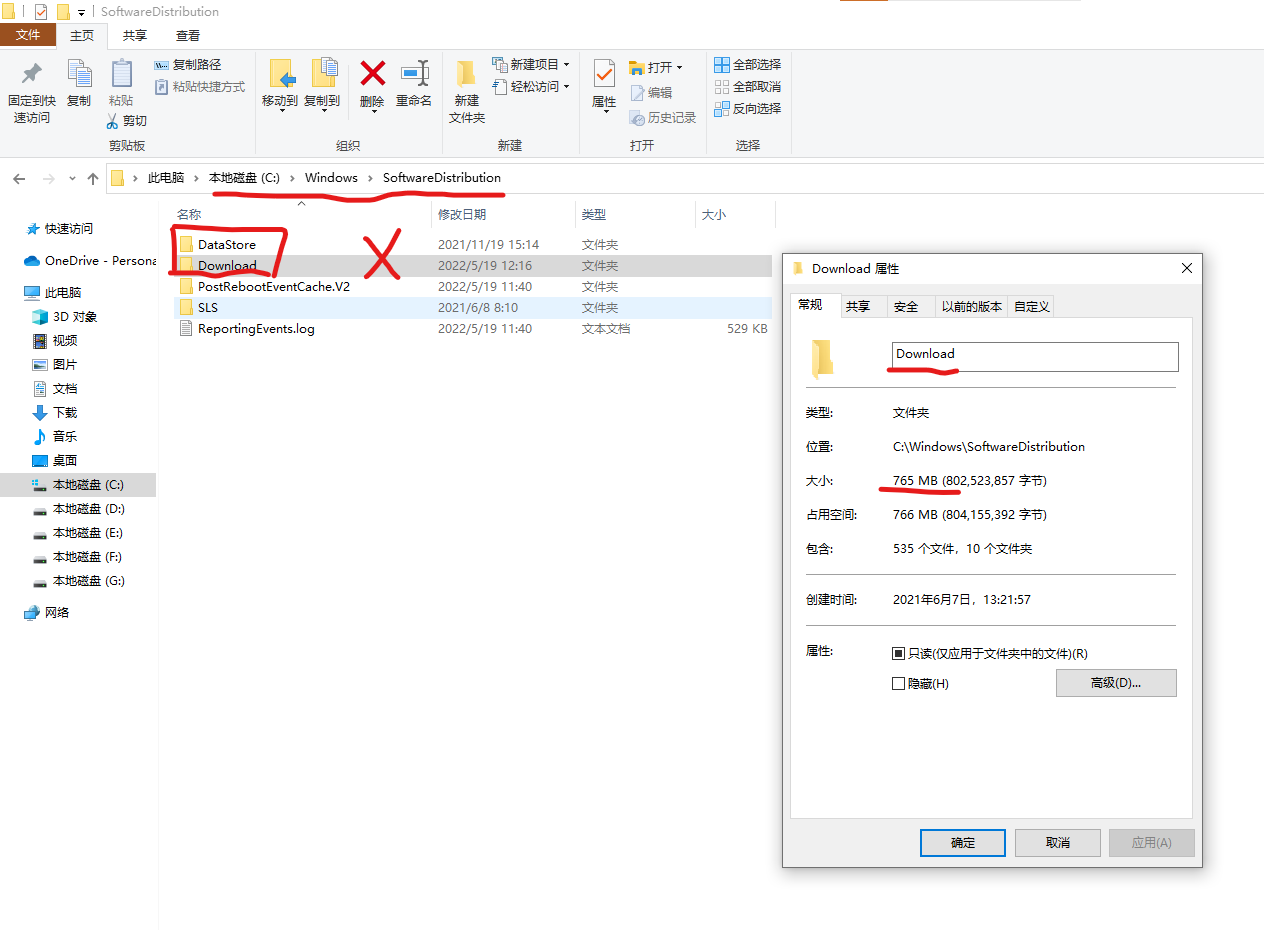Viewport: 1264px width, 930px height.
Task: Select Quick access (快速访问) in sidebar
Action: [x=68, y=228]
